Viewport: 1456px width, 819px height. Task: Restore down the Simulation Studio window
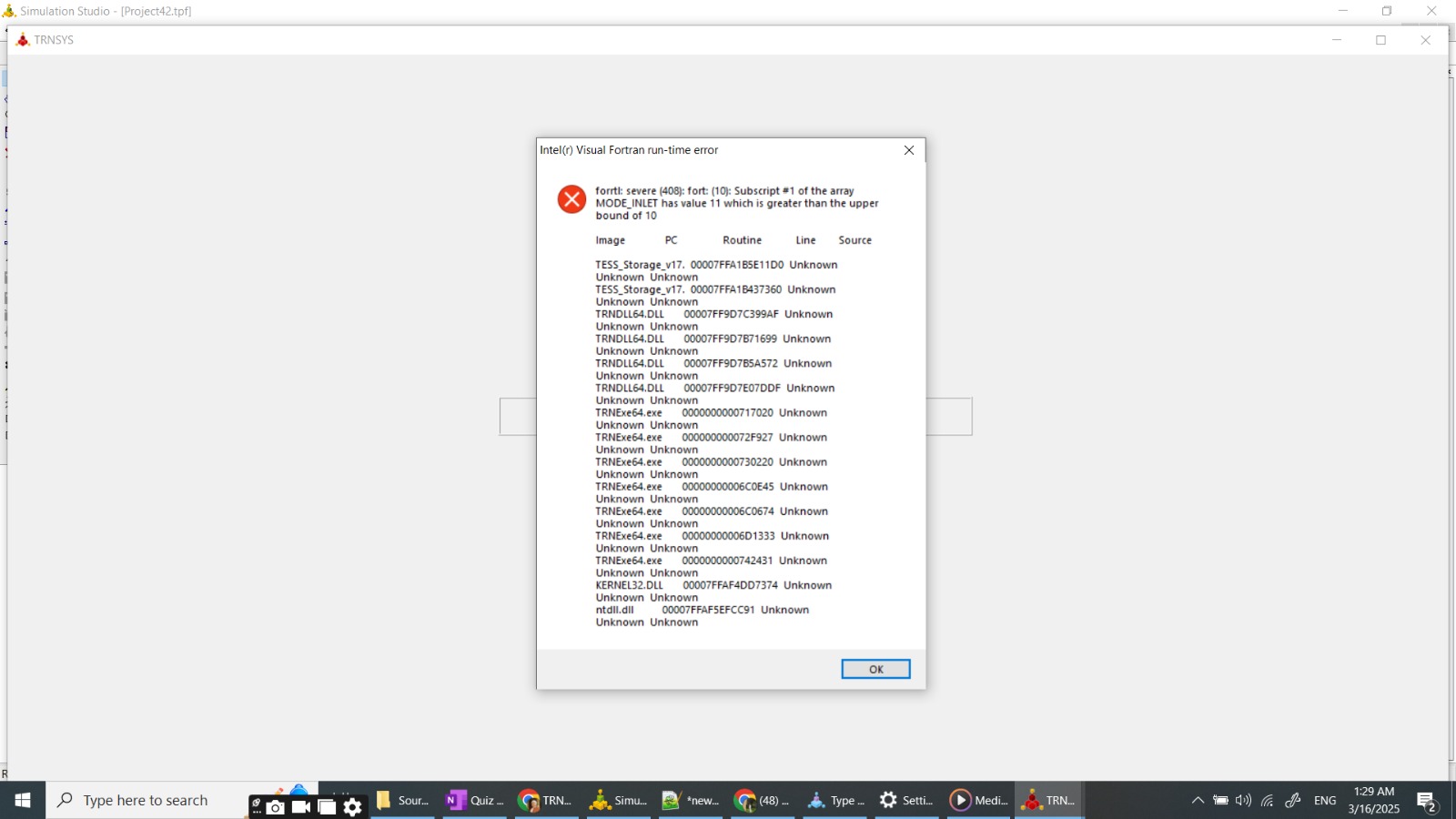click(1387, 11)
